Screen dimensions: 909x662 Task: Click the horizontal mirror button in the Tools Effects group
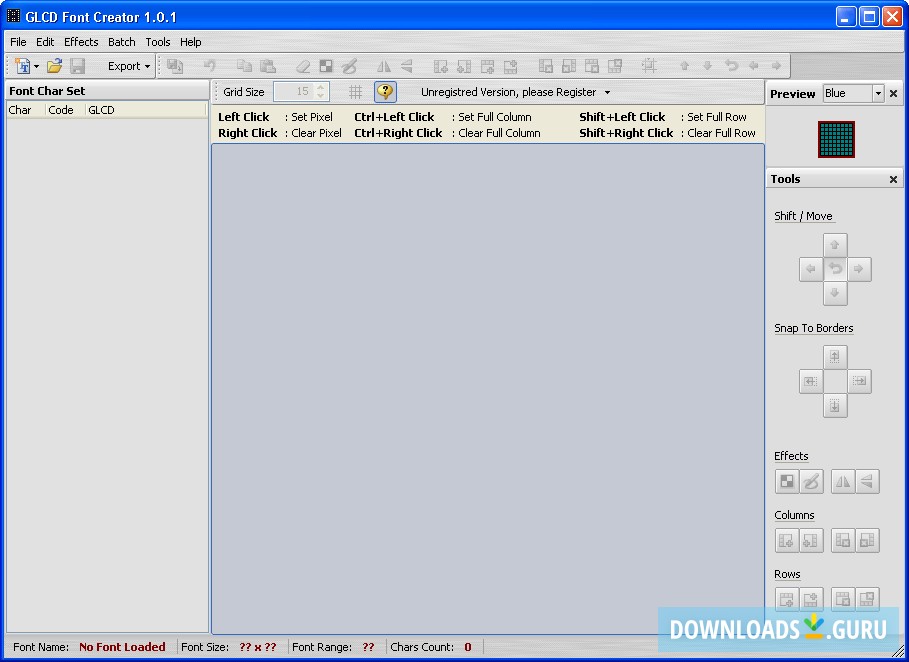click(x=843, y=481)
